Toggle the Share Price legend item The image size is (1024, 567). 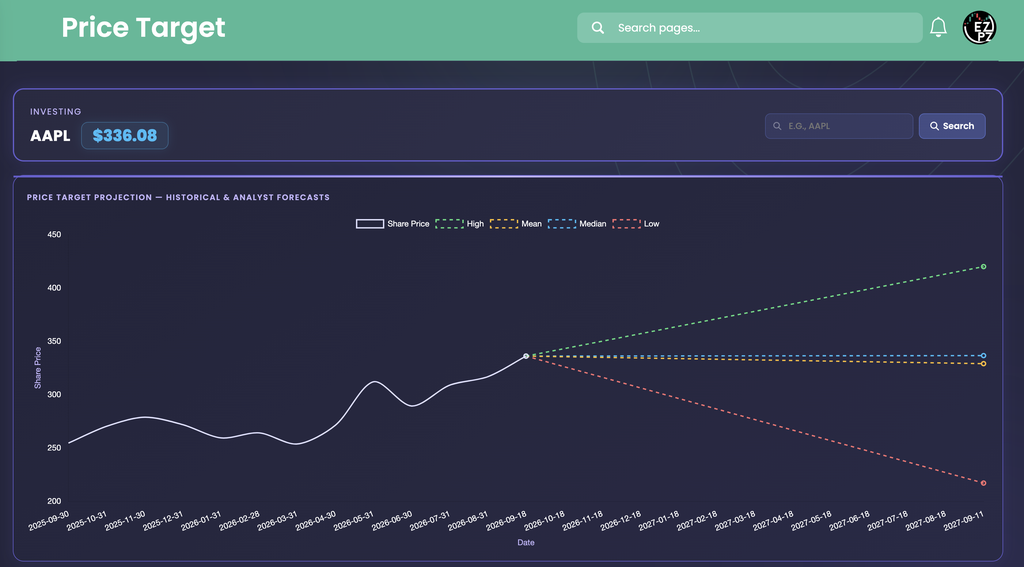[392, 223]
